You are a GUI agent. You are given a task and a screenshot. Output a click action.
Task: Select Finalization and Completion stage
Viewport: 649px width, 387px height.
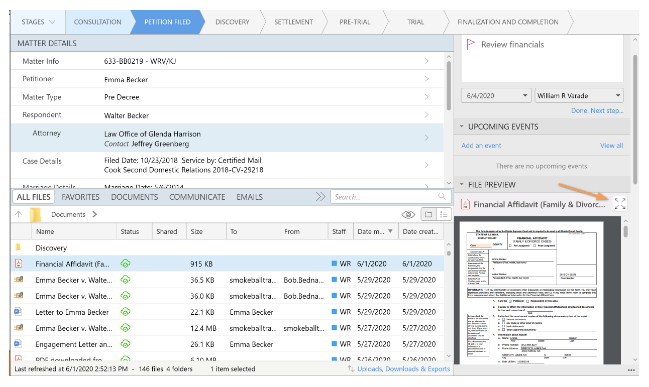(x=508, y=22)
